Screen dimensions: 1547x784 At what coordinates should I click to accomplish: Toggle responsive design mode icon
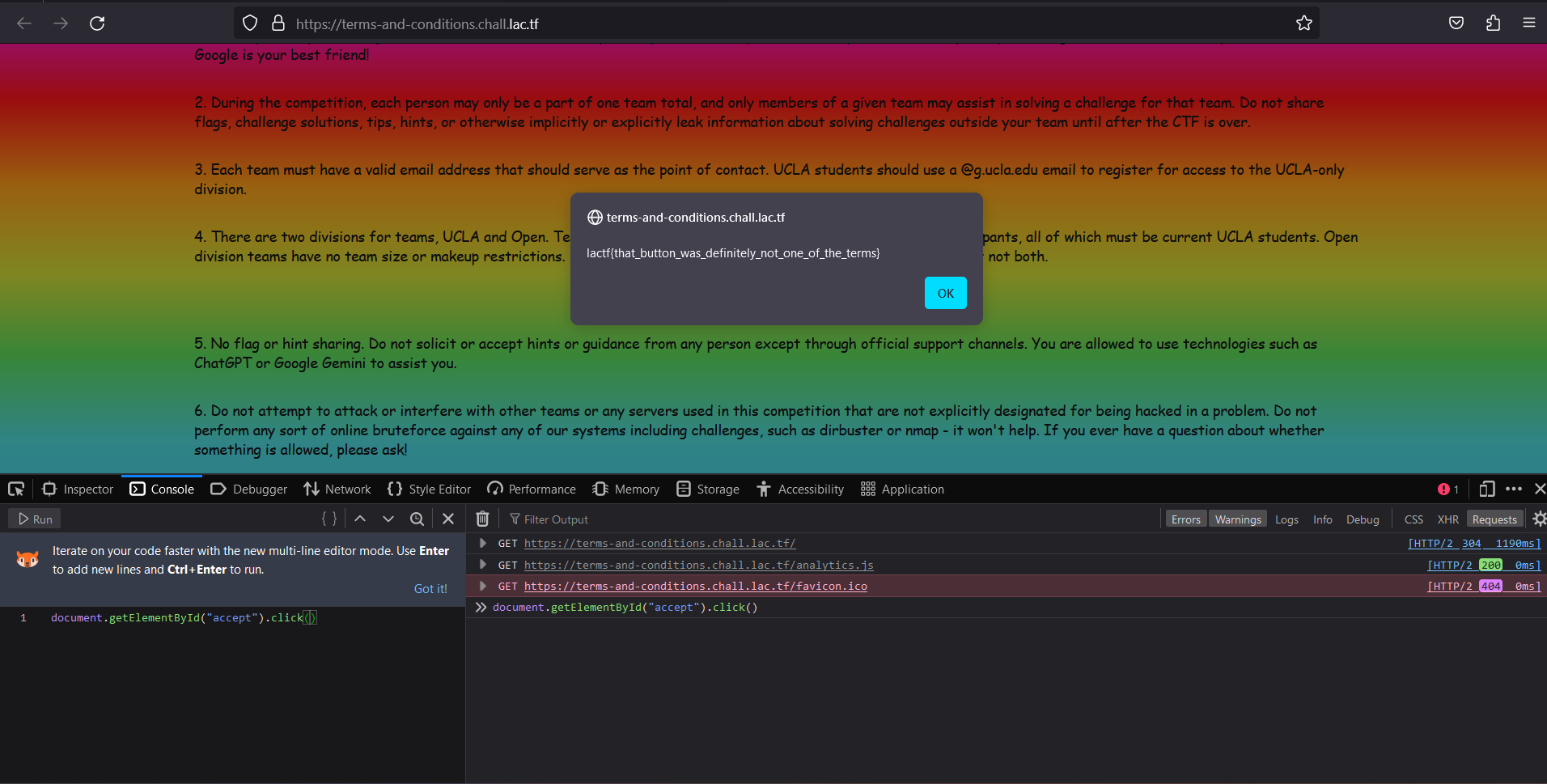click(x=1486, y=489)
